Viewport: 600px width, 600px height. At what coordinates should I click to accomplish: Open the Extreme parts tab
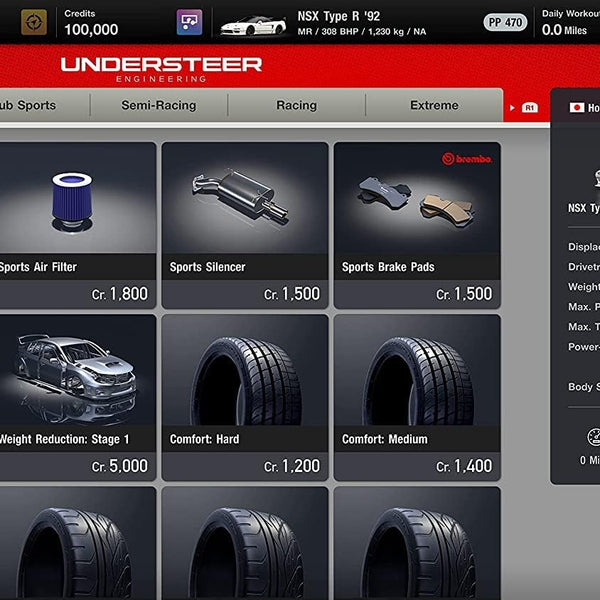pyautogui.click(x=434, y=105)
